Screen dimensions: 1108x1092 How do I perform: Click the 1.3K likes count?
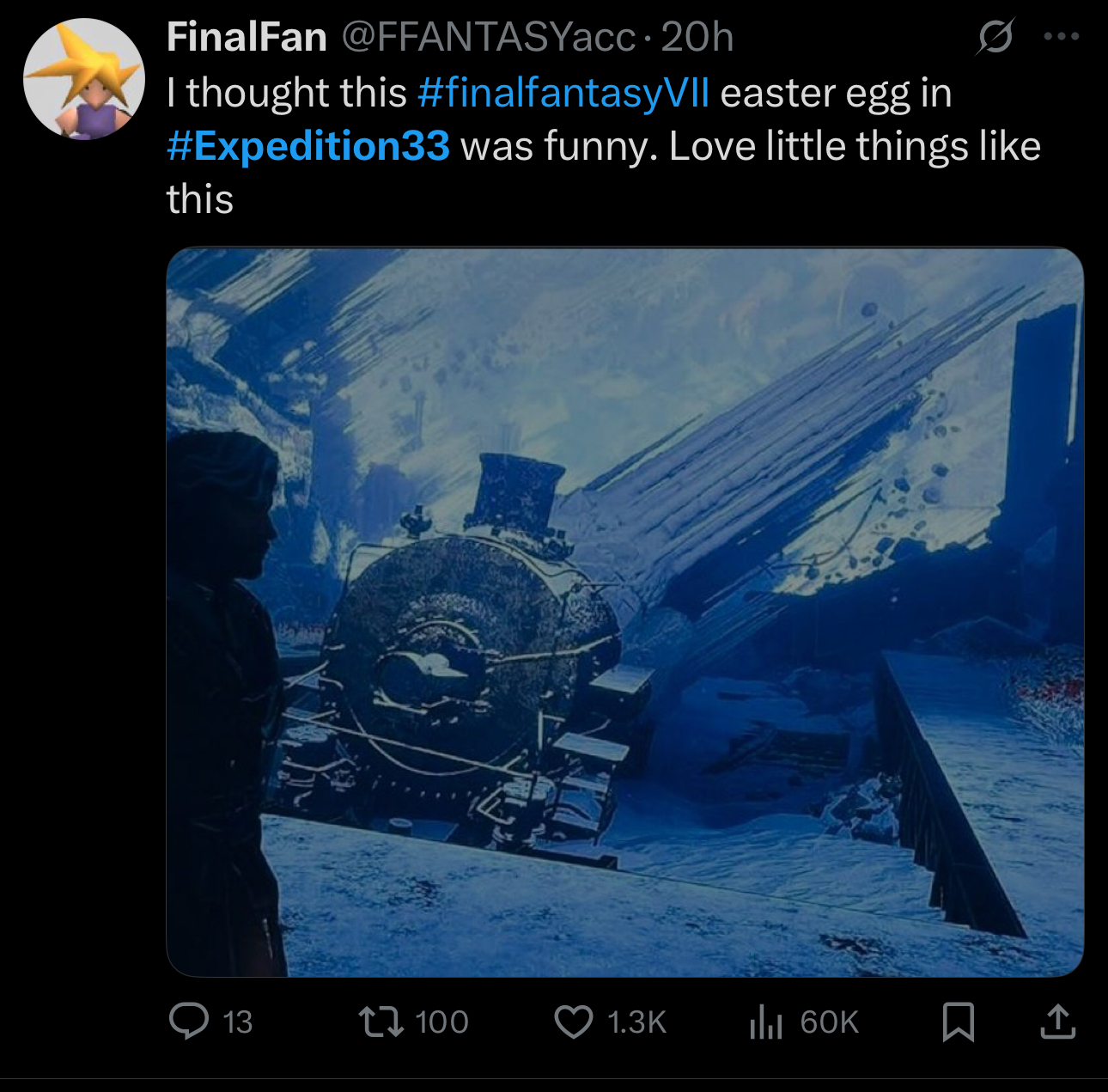636,1022
